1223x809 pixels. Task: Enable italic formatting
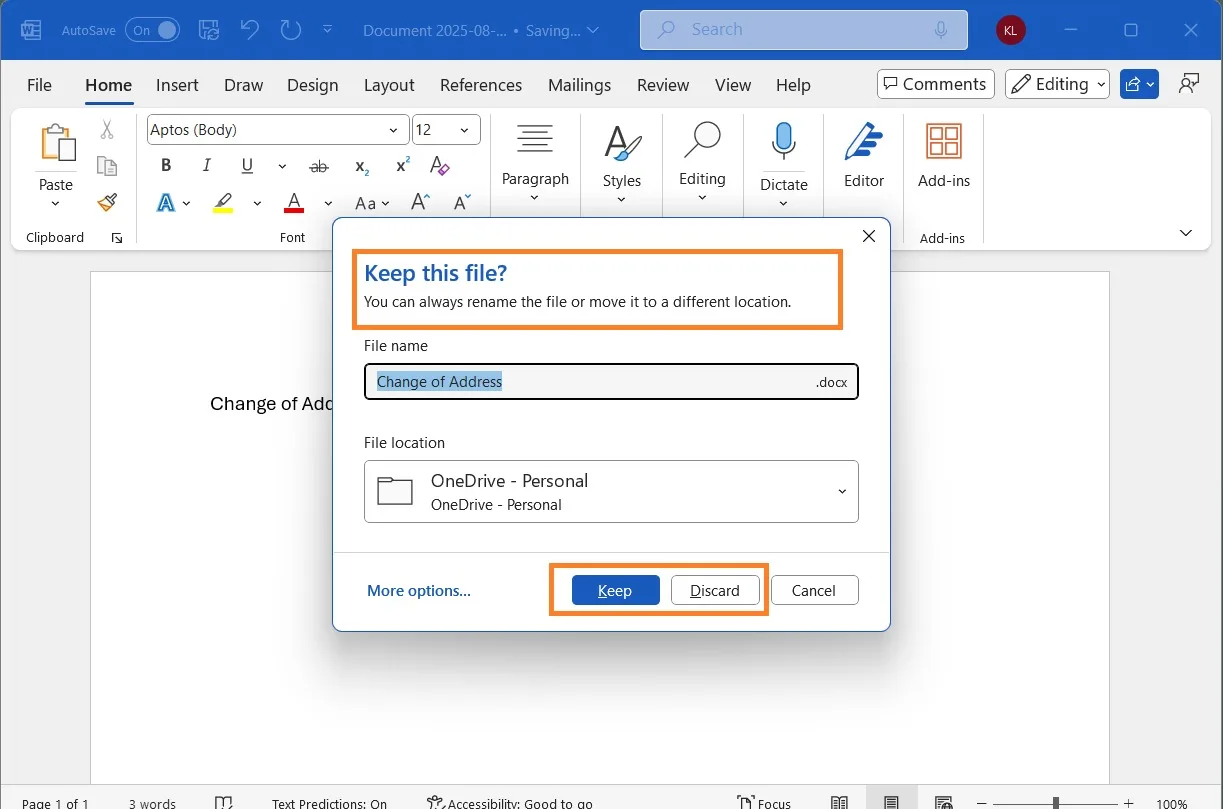[x=206, y=165]
